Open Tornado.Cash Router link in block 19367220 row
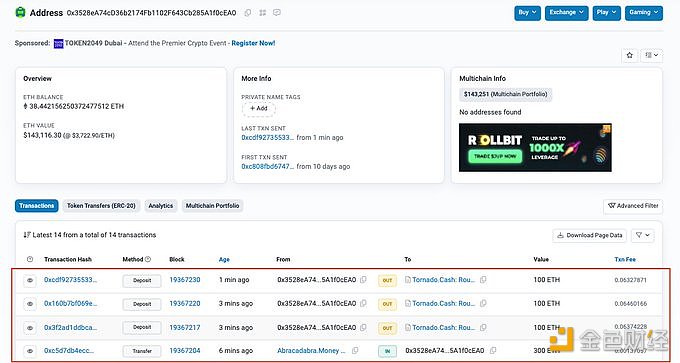This screenshot has width=680, height=363. (x=443, y=303)
